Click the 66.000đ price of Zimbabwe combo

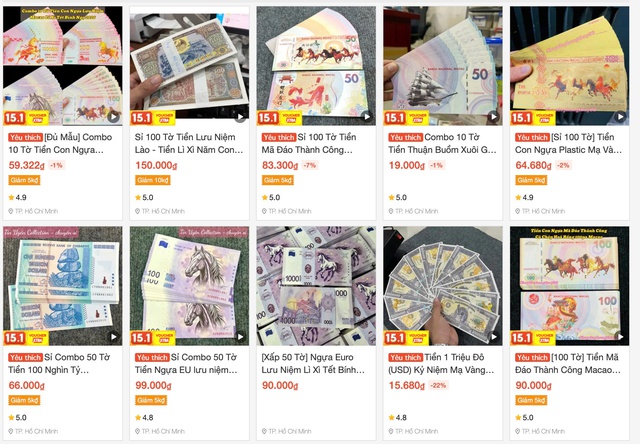[x=27, y=385]
